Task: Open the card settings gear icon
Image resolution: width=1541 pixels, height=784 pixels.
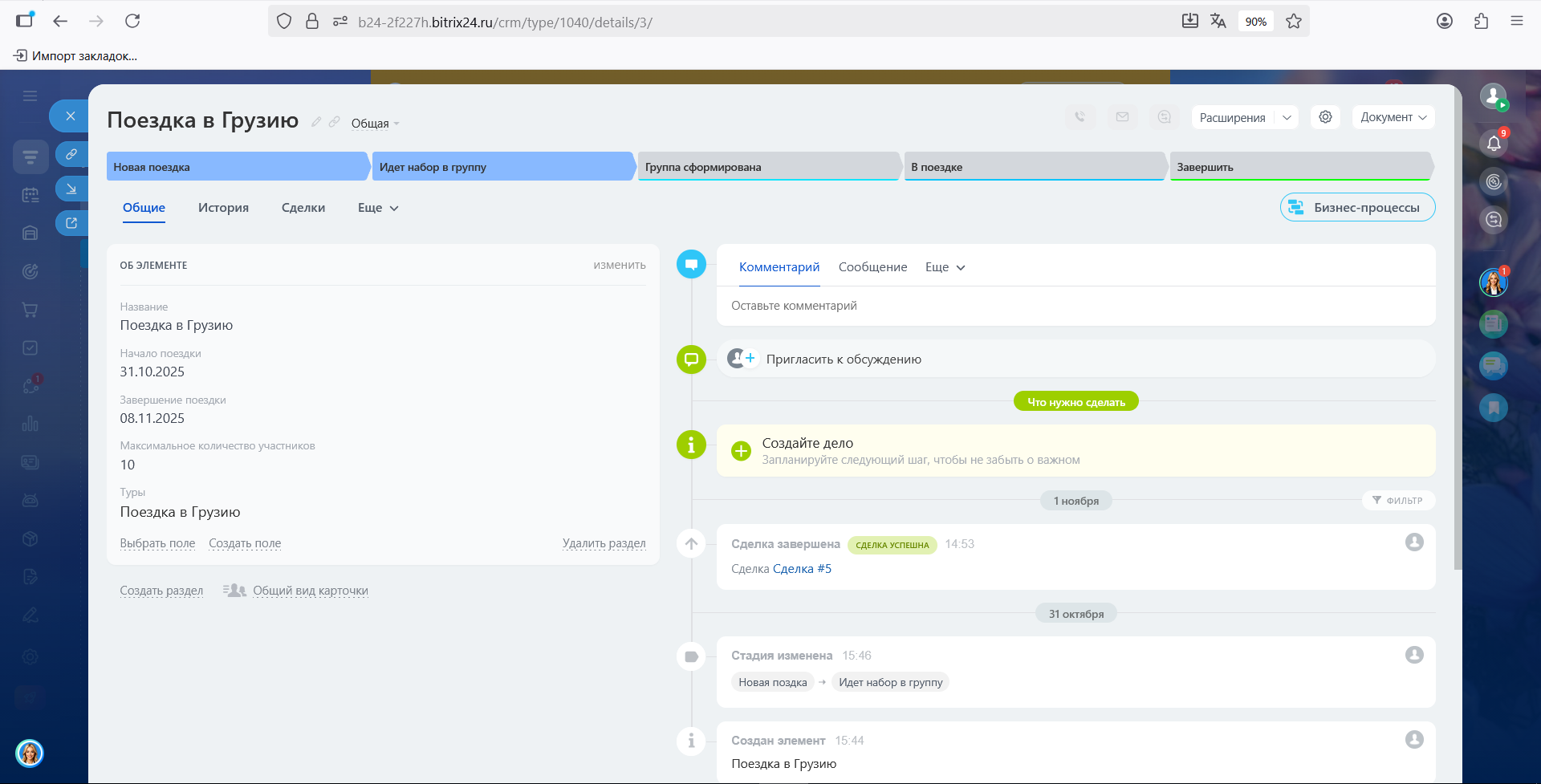Action: [x=1325, y=117]
